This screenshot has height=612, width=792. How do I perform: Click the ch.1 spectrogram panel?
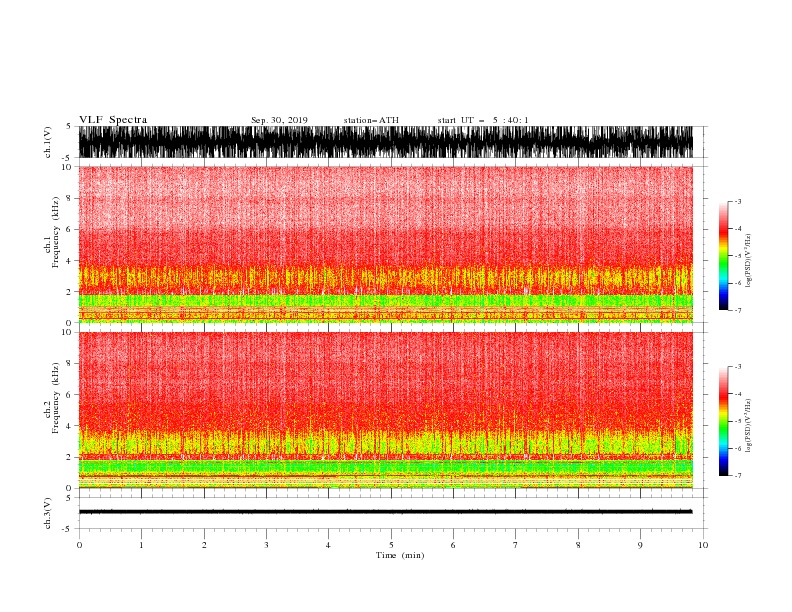385,244
